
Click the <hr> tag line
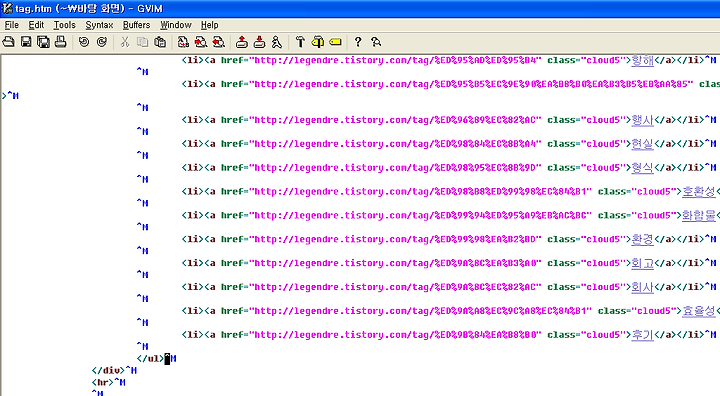click(102, 382)
